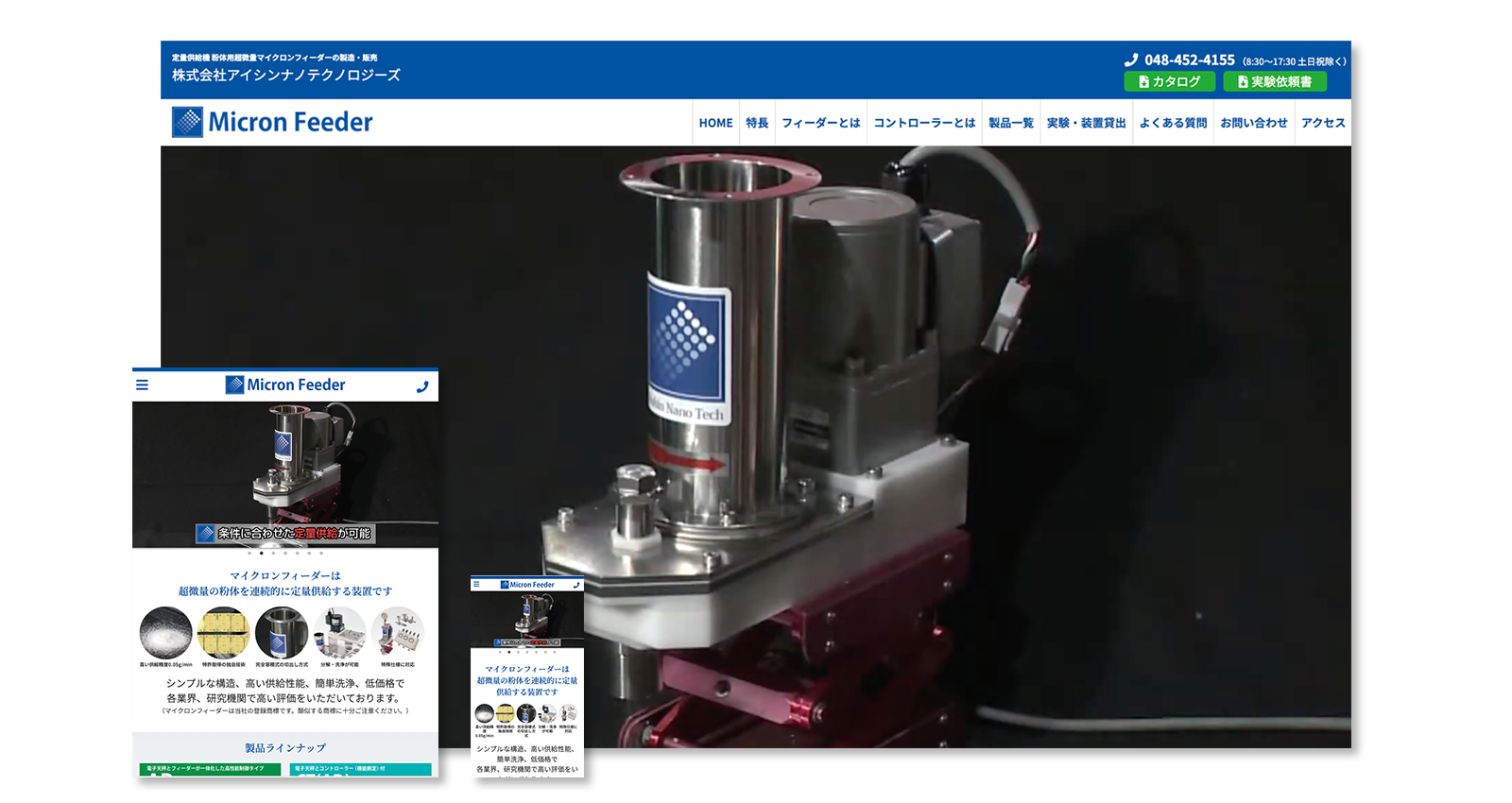Screen dimensions: 1512x803
Task: Click yellow grid thumbnail in larger mobile preview
Action: (x=224, y=632)
